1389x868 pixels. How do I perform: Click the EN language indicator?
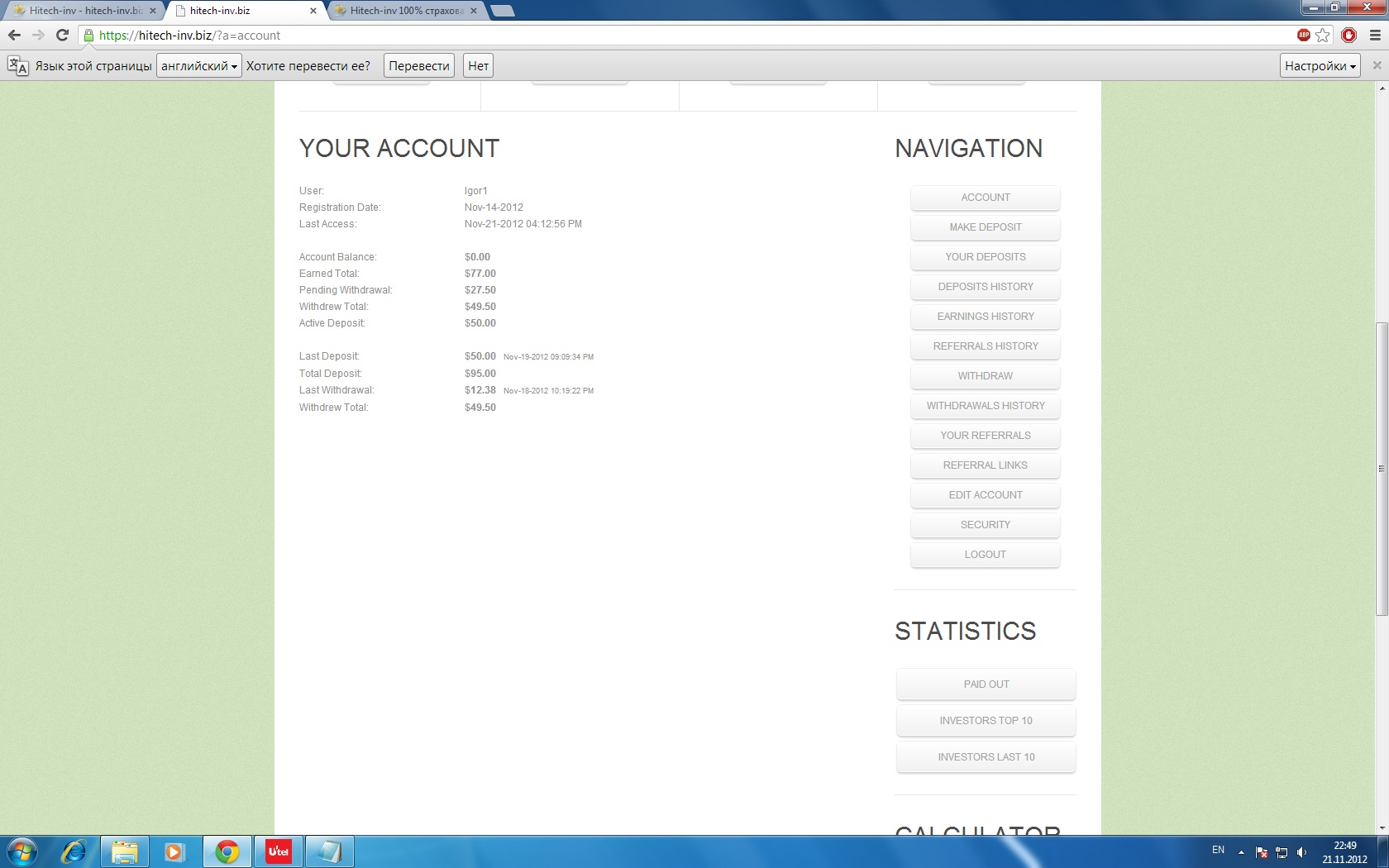pos(1218,850)
